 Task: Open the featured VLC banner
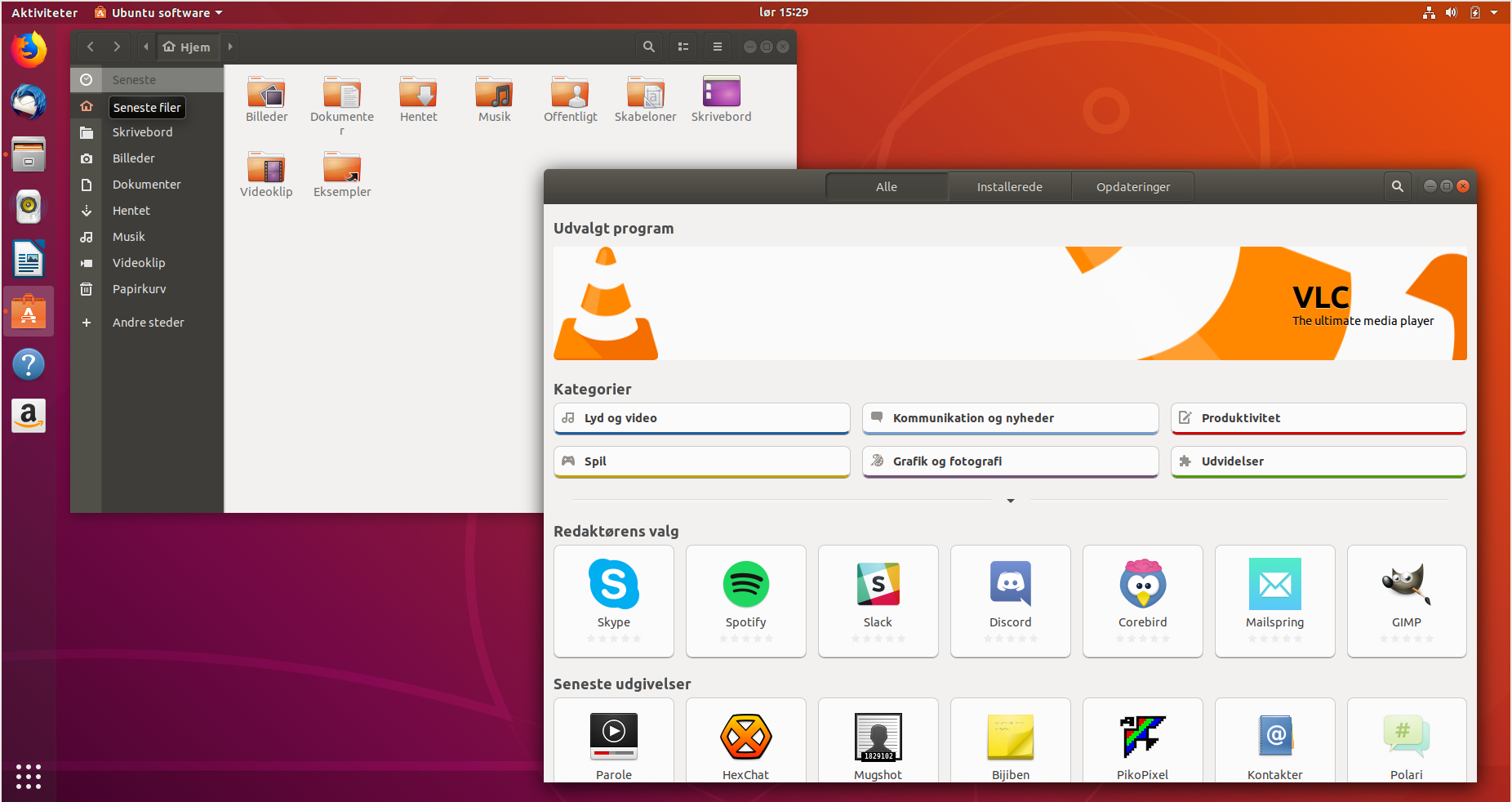point(1010,303)
